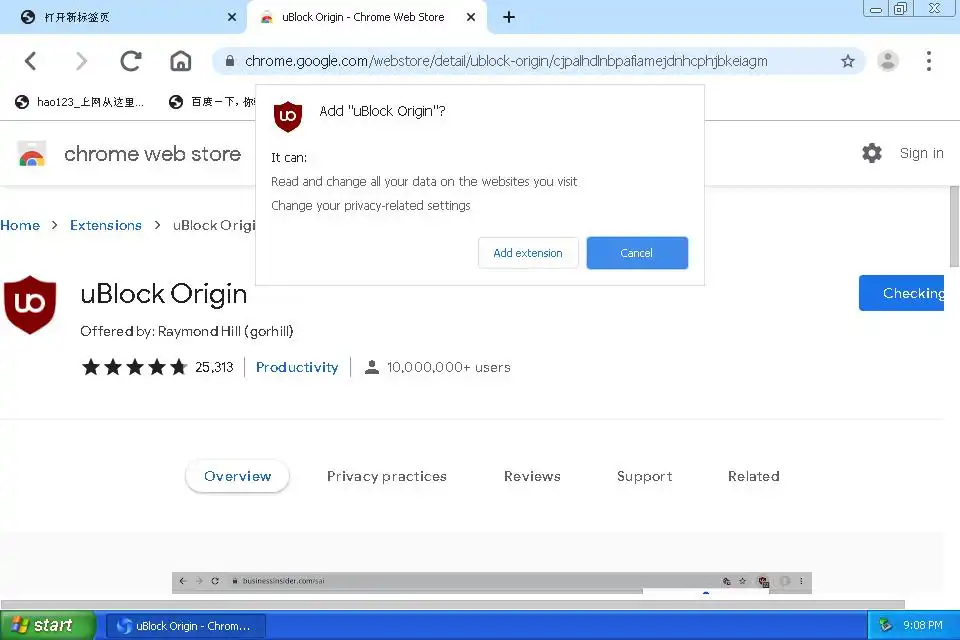Open the Productivity category link
Image resolution: width=960 pixels, height=640 pixels.
[297, 367]
